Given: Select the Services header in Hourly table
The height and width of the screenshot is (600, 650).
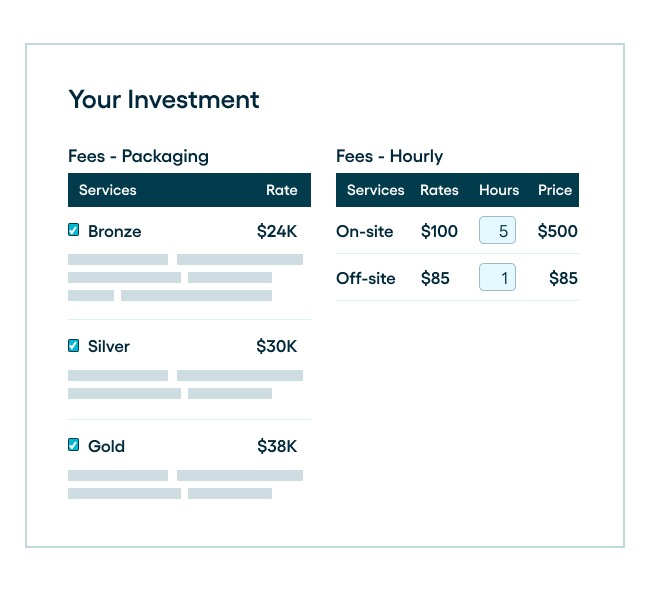Looking at the screenshot, I should pyautogui.click(x=375, y=190).
